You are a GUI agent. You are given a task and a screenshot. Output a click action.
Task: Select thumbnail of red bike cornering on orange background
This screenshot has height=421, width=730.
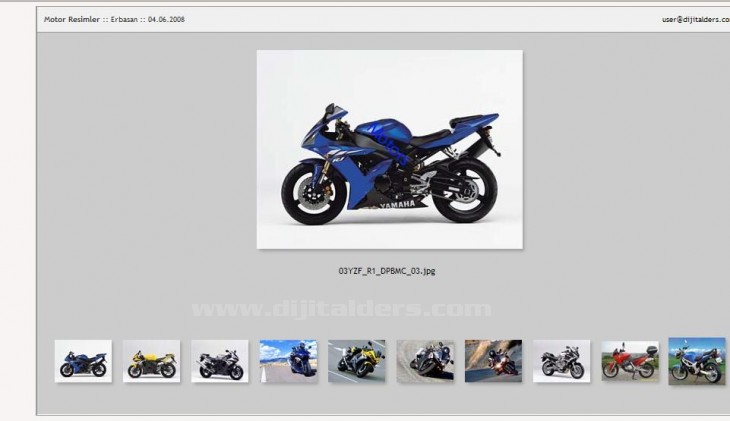pos(493,361)
